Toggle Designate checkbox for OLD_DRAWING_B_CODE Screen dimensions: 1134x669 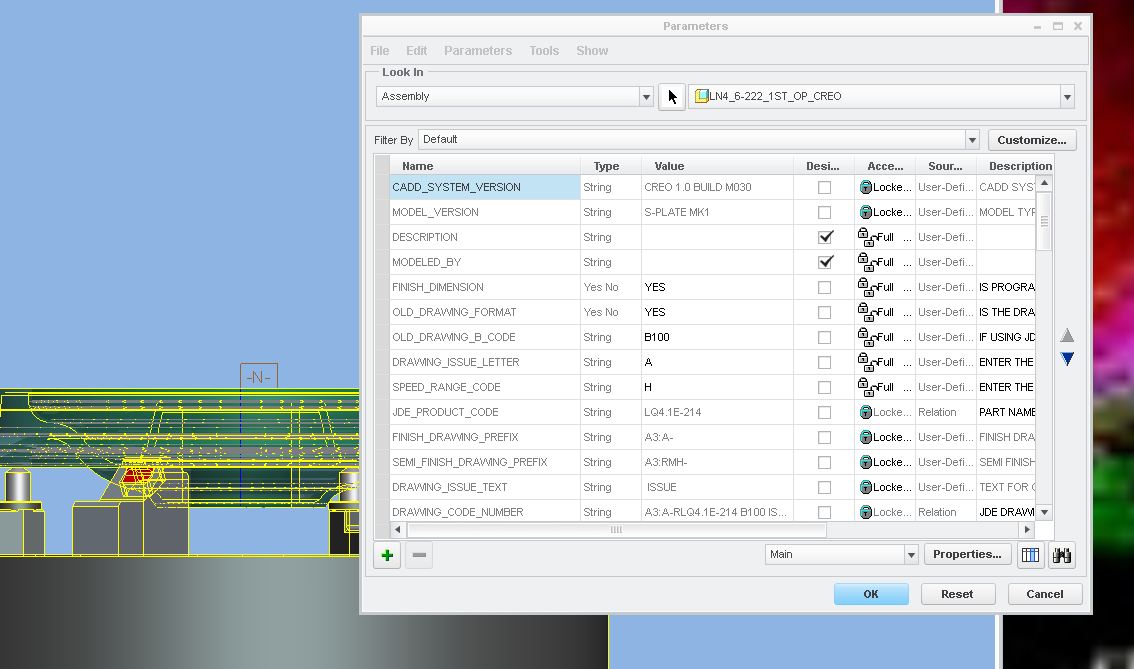(824, 337)
